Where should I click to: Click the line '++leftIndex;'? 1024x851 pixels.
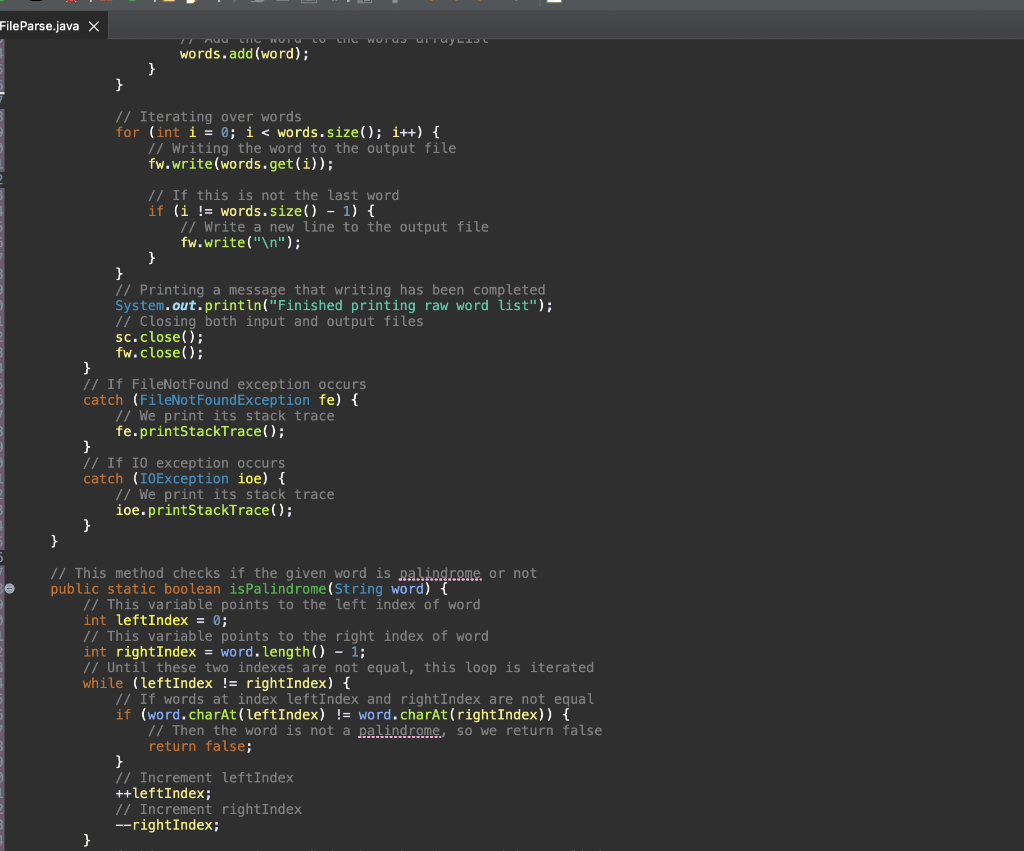coord(163,794)
